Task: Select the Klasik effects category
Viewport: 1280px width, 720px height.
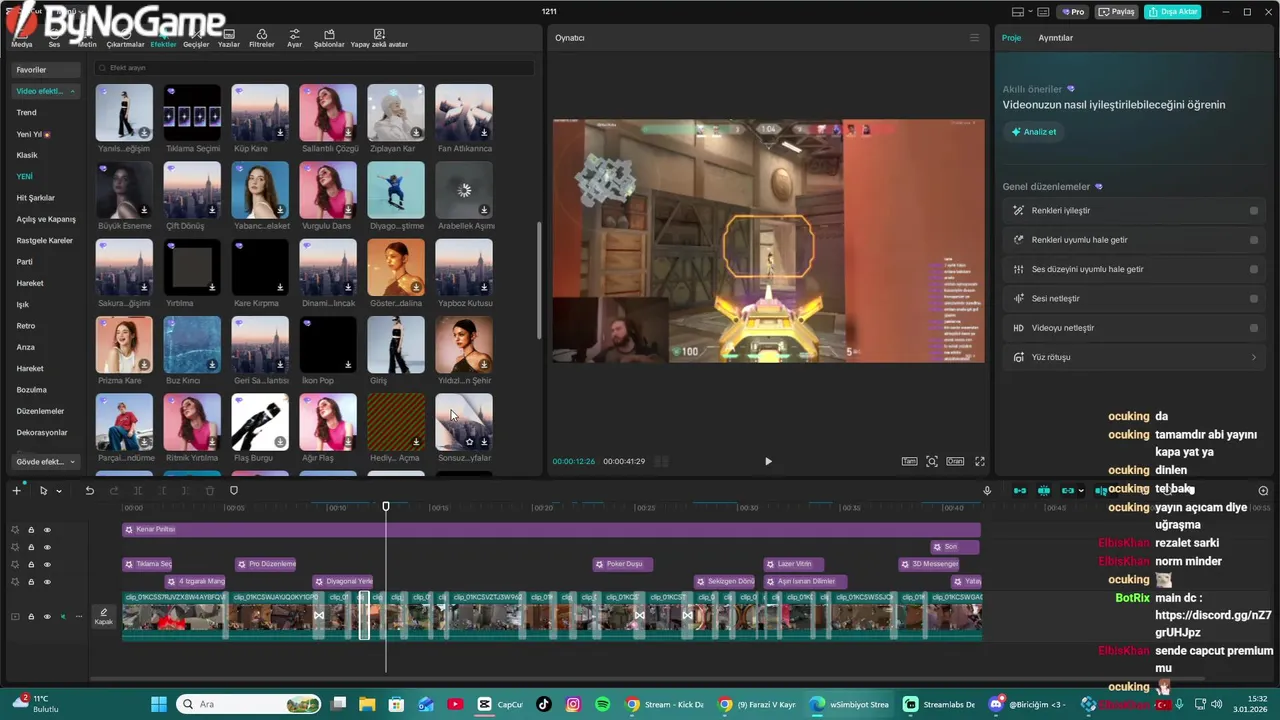Action: [27, 155]
